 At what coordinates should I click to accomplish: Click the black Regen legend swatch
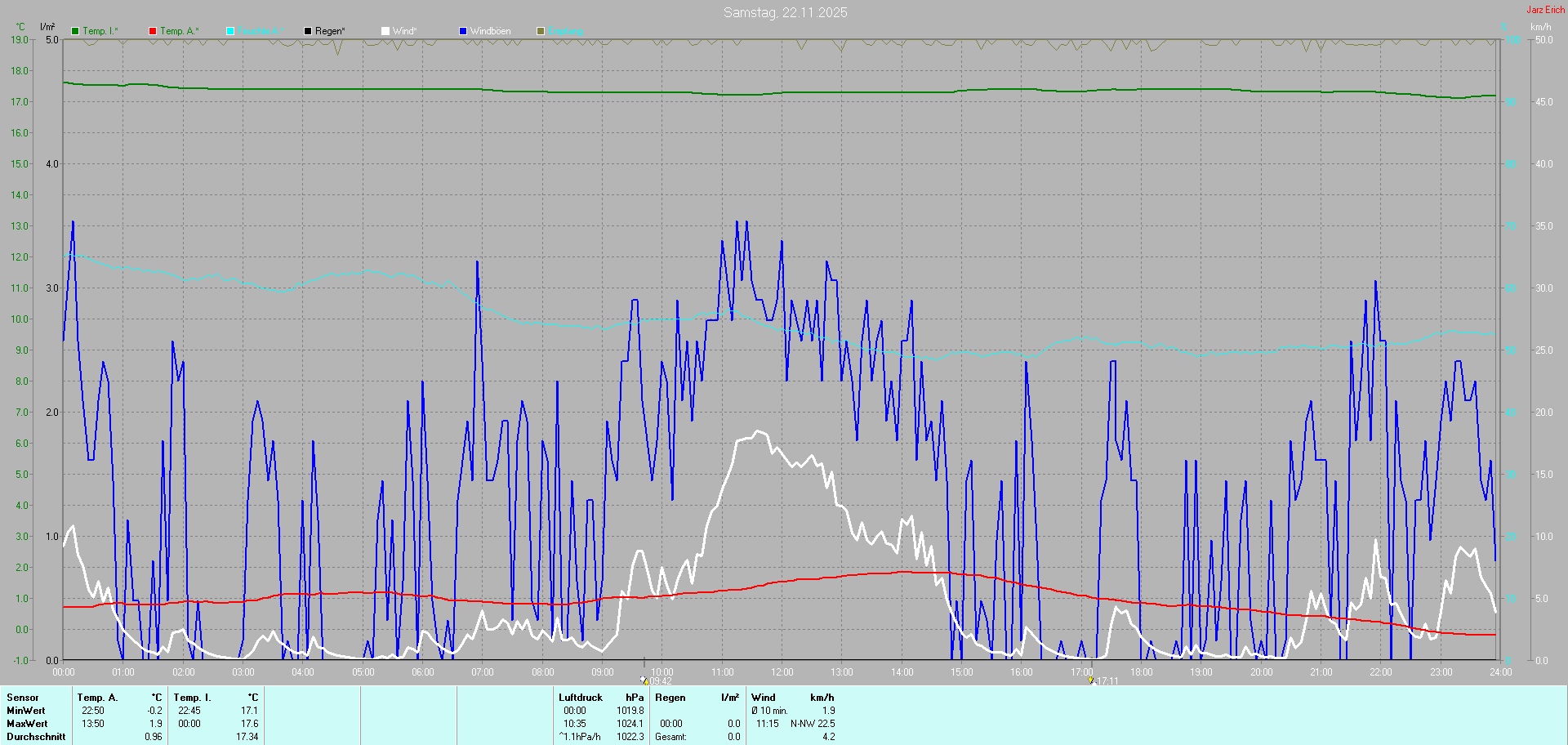(308, 31)
